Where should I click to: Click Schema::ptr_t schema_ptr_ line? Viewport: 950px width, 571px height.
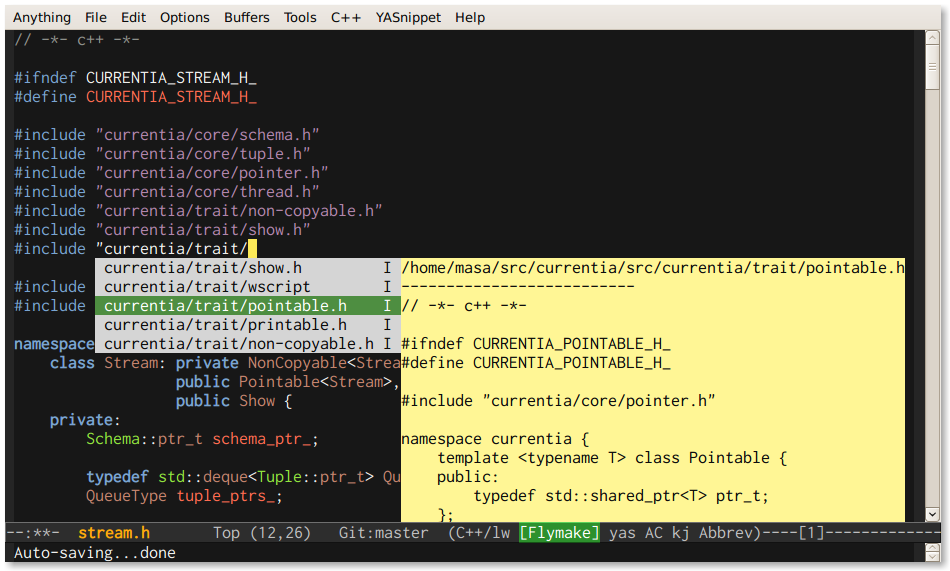click(202, 439)
